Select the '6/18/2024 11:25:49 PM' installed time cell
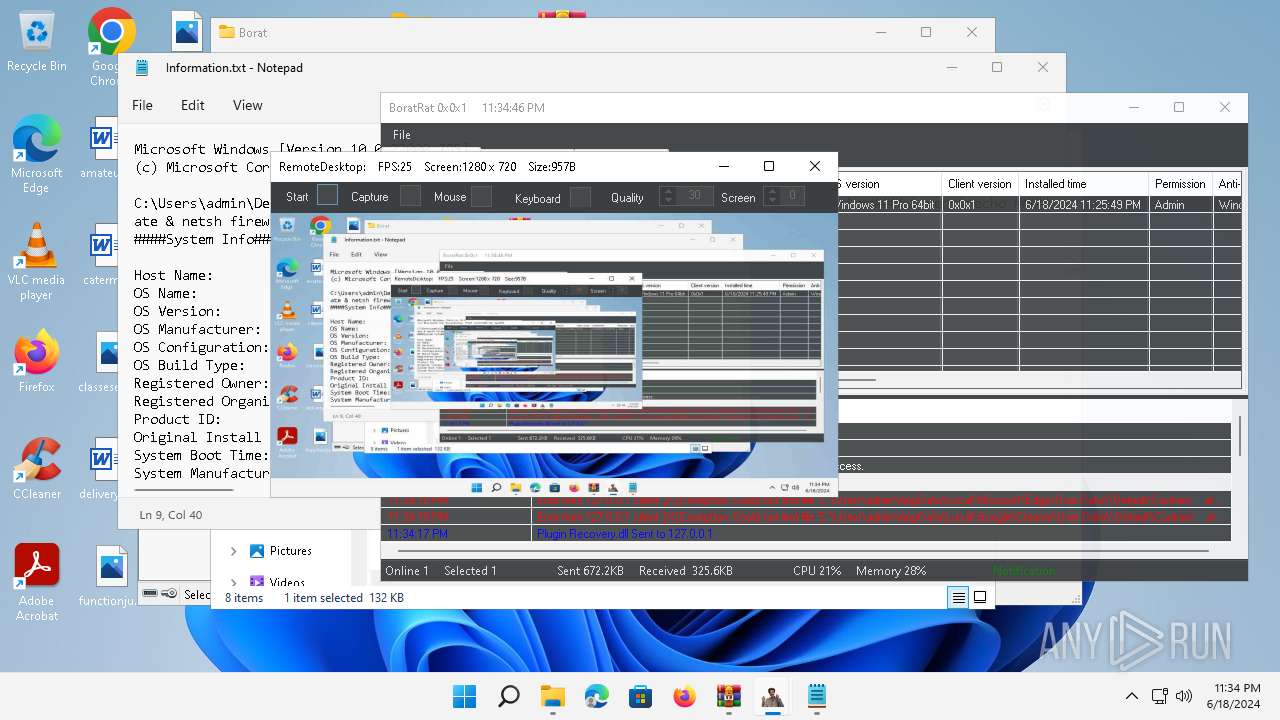 [1083, 205]
